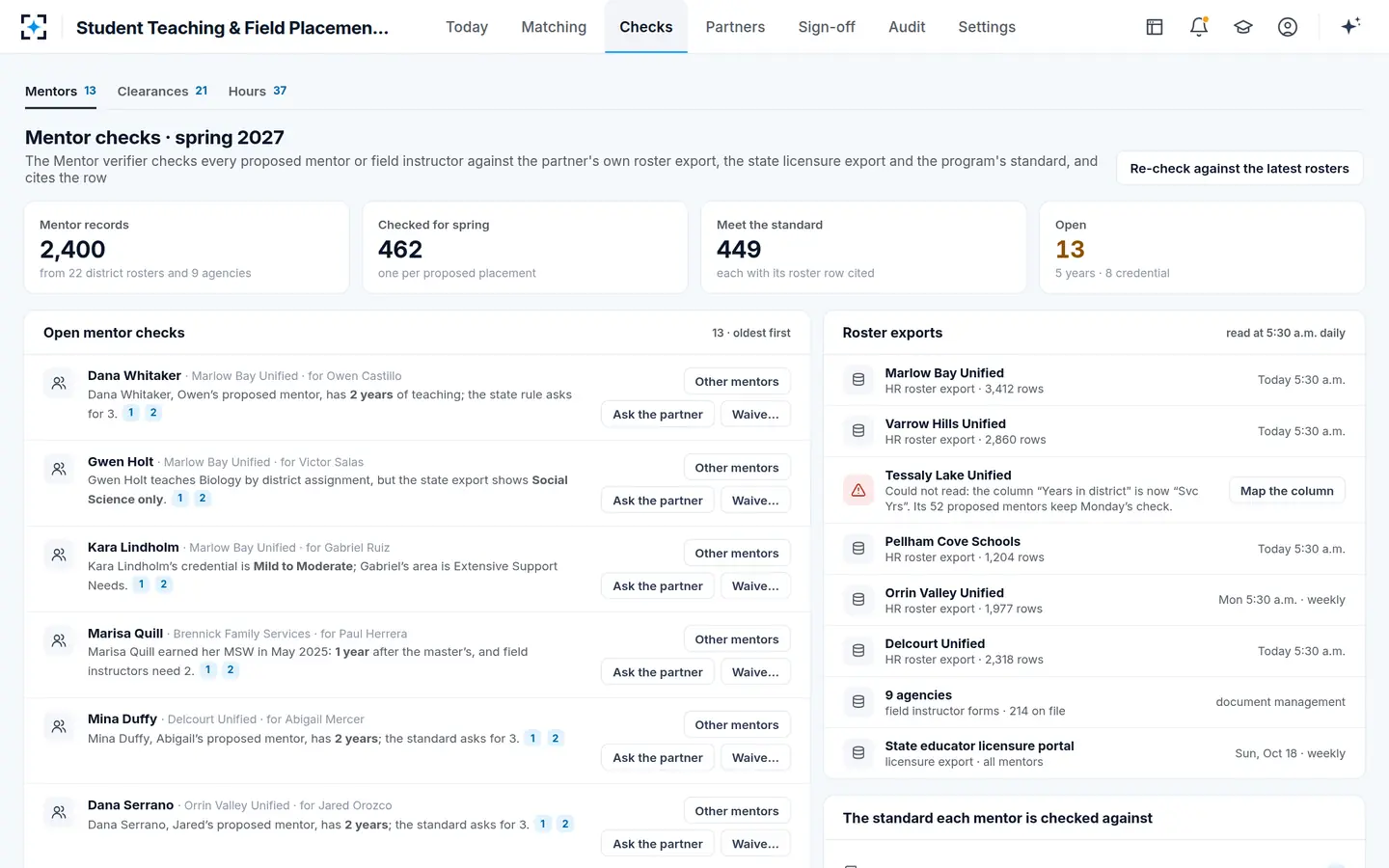Open the Sign-off tab
The image size is (1389, 868).
(827, 27)
